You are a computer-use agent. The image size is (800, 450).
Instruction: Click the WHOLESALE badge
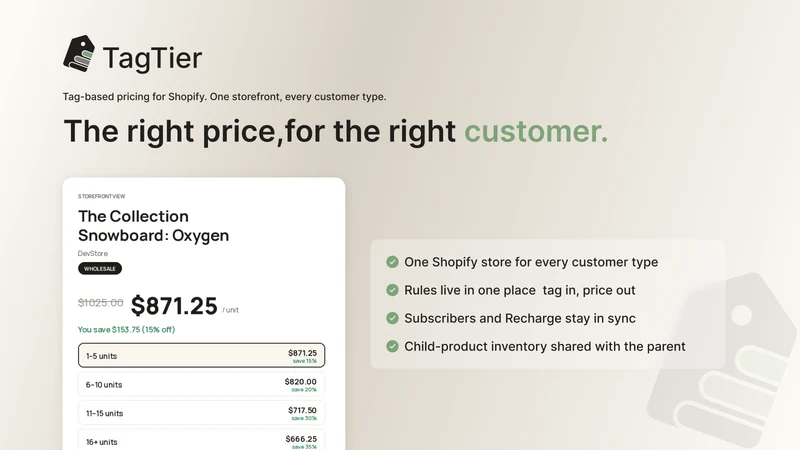(x=100, y=268)
